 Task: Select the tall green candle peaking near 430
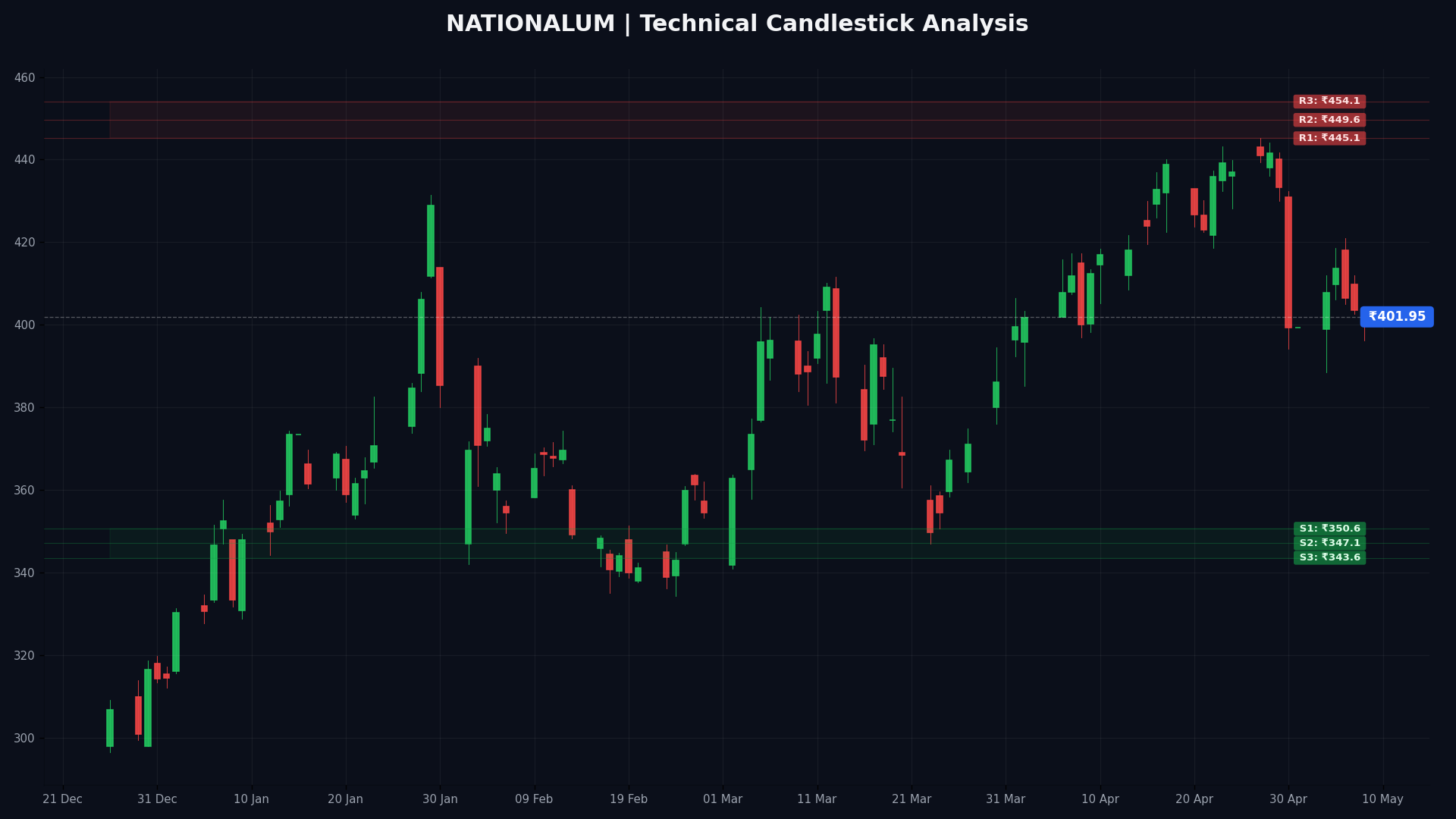431,240
